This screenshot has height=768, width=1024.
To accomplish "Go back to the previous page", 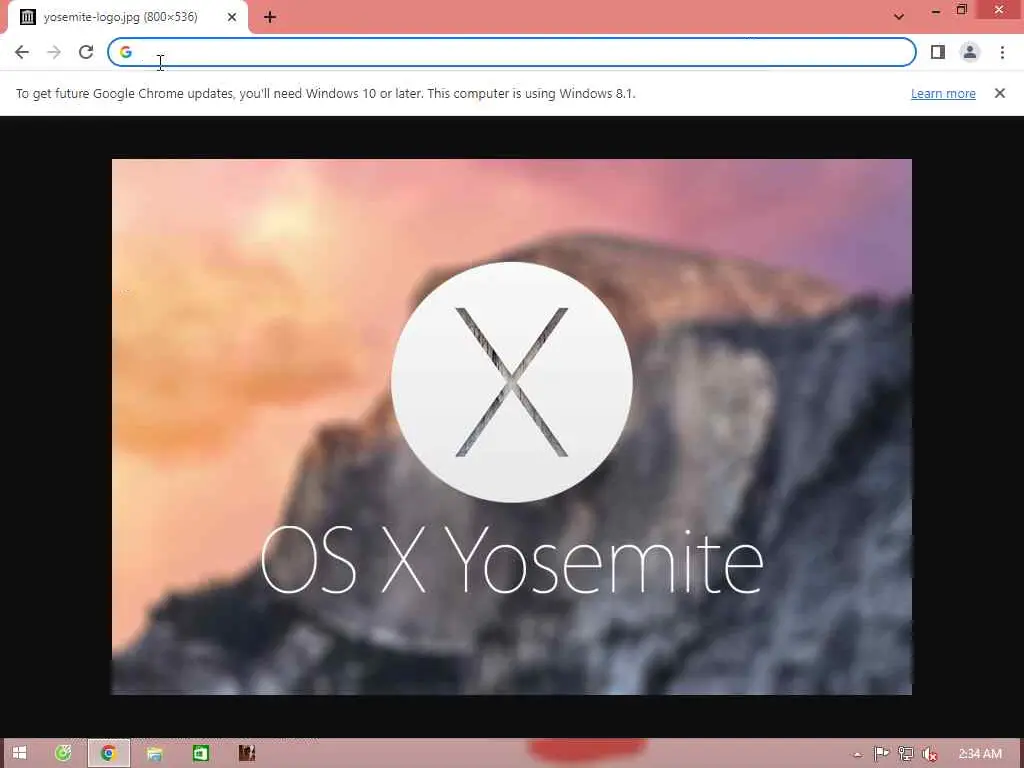I will 22,52.
